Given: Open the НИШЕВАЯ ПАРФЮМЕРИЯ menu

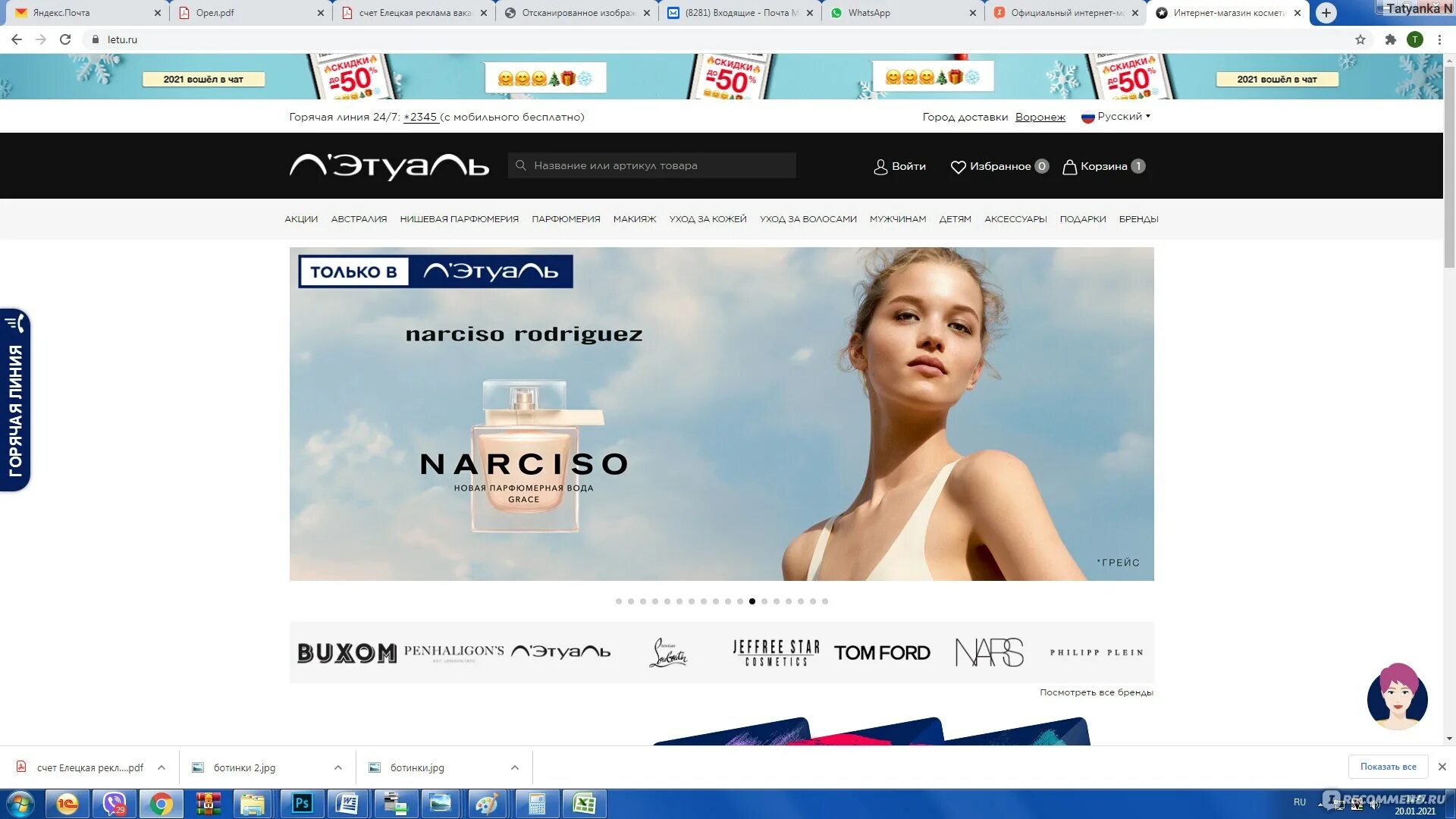Looking at the screenshot, I should tap(459, 219).
